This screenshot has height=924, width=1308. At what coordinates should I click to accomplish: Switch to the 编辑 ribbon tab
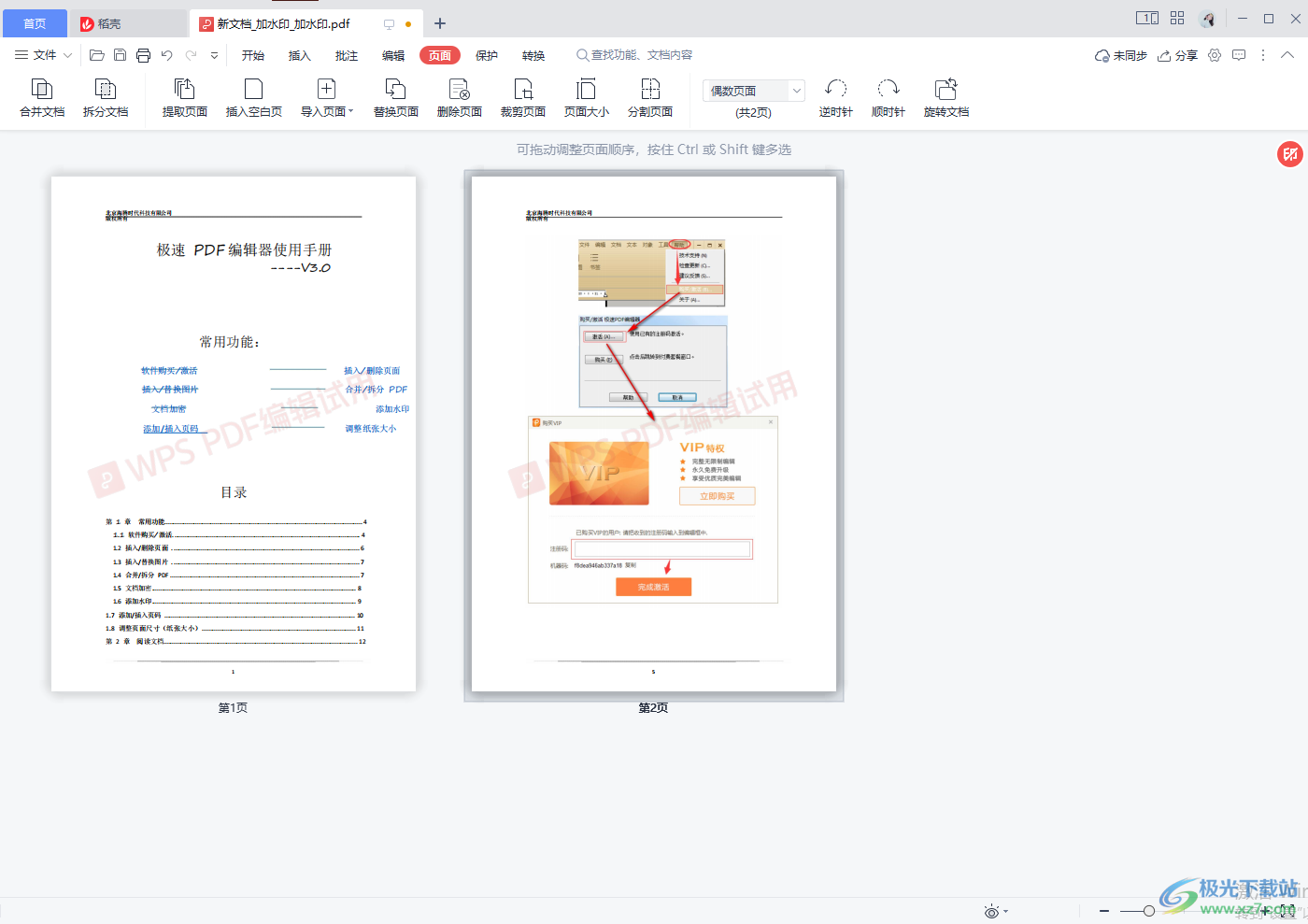tap(393, 55)
